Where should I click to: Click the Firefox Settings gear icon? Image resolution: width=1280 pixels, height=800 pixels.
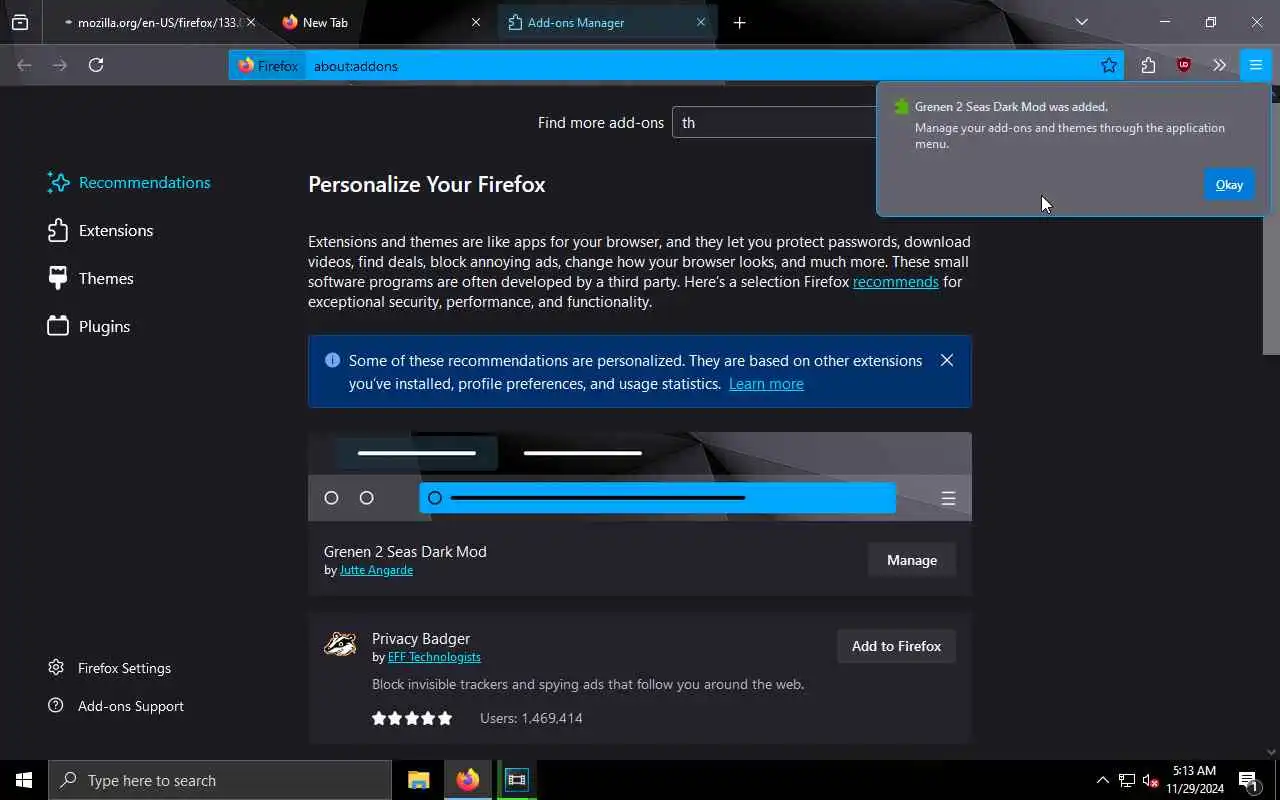tap(56, 667)
